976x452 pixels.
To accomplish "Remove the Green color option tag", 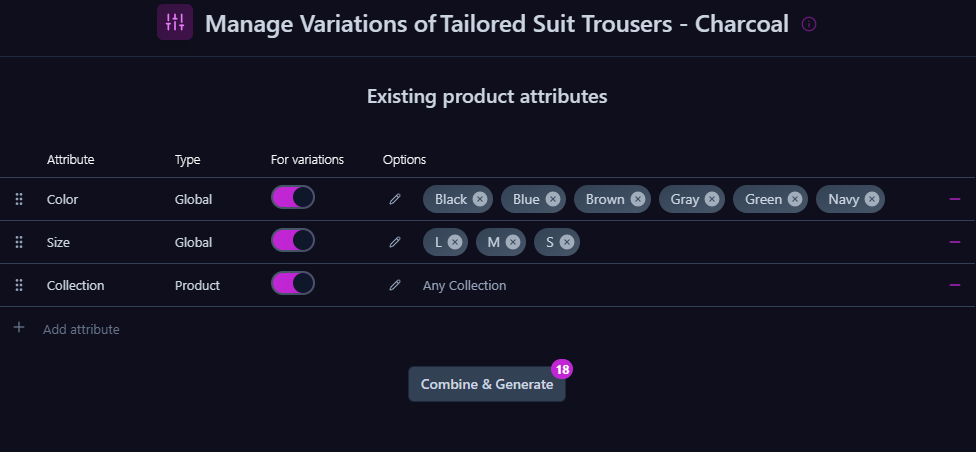I will pos(795,199).
